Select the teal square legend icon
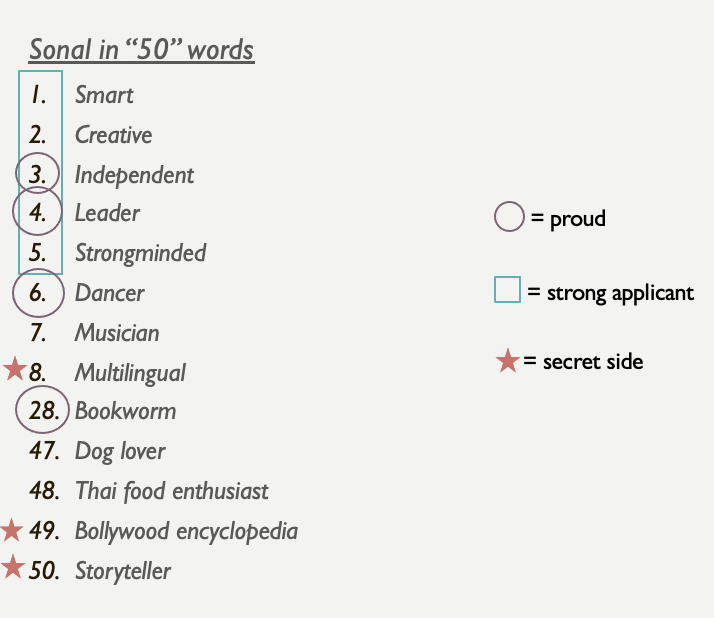The image size is (714, 618). [507, 291]
